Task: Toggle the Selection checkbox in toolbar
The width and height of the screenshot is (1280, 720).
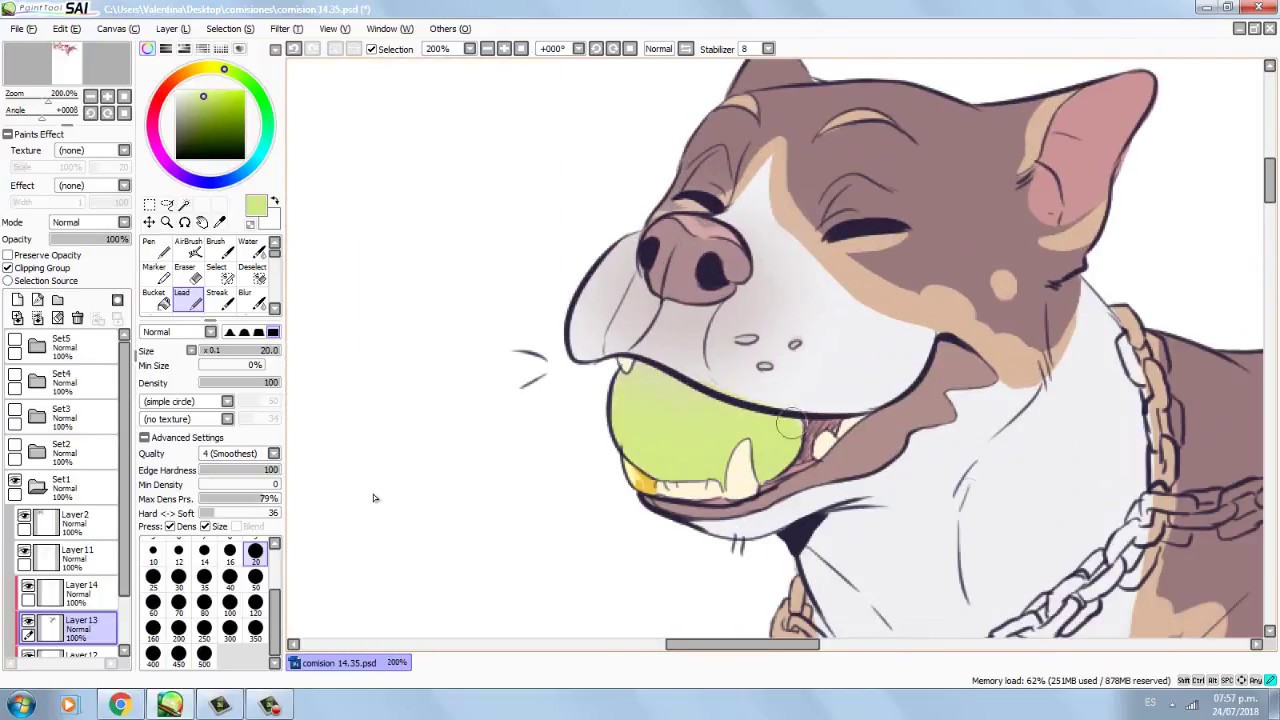Action: [x=372, y=49]
